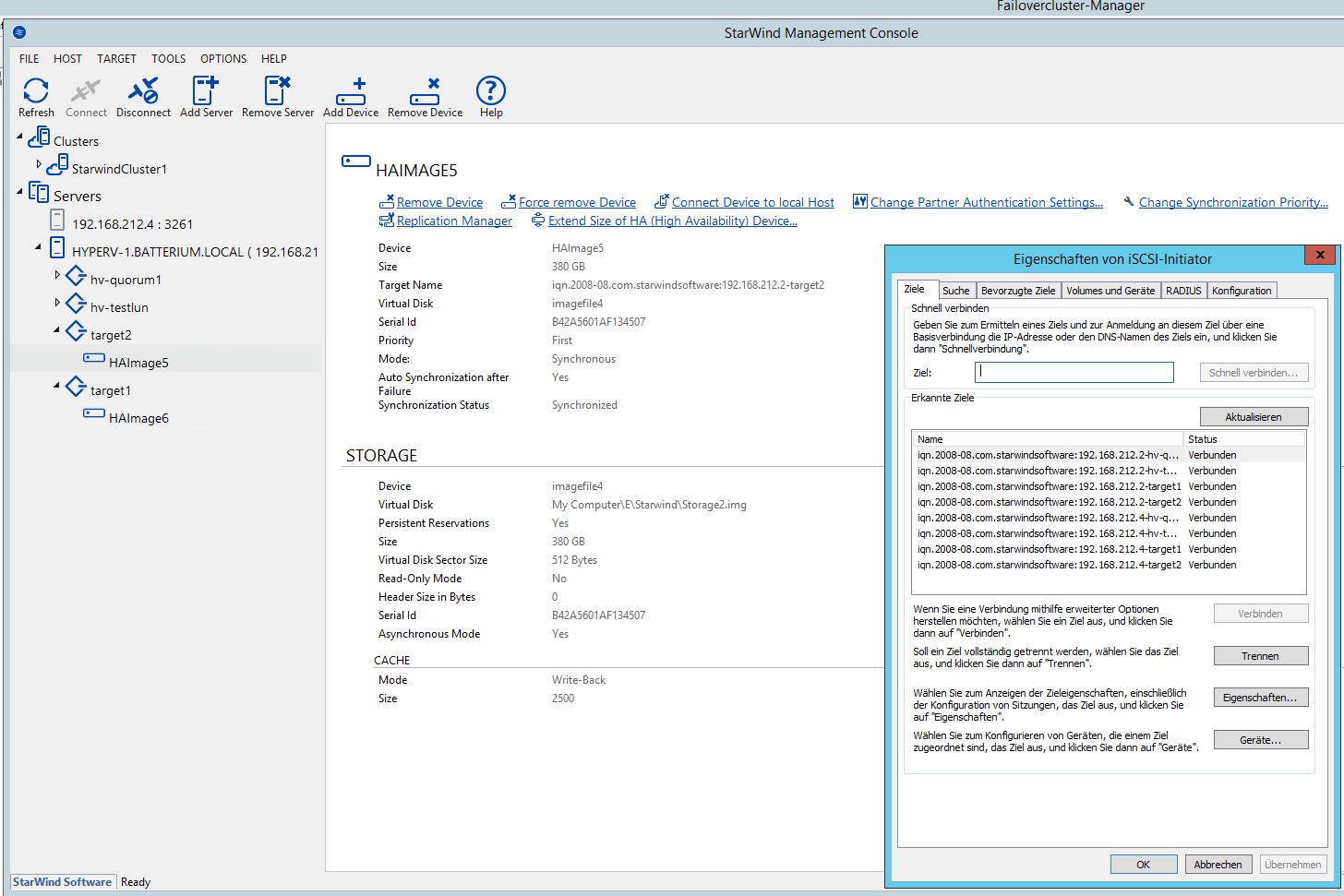Click the StarwindCluster1 cluster icon
The image size is (1344, 896).
pos(57,166)
